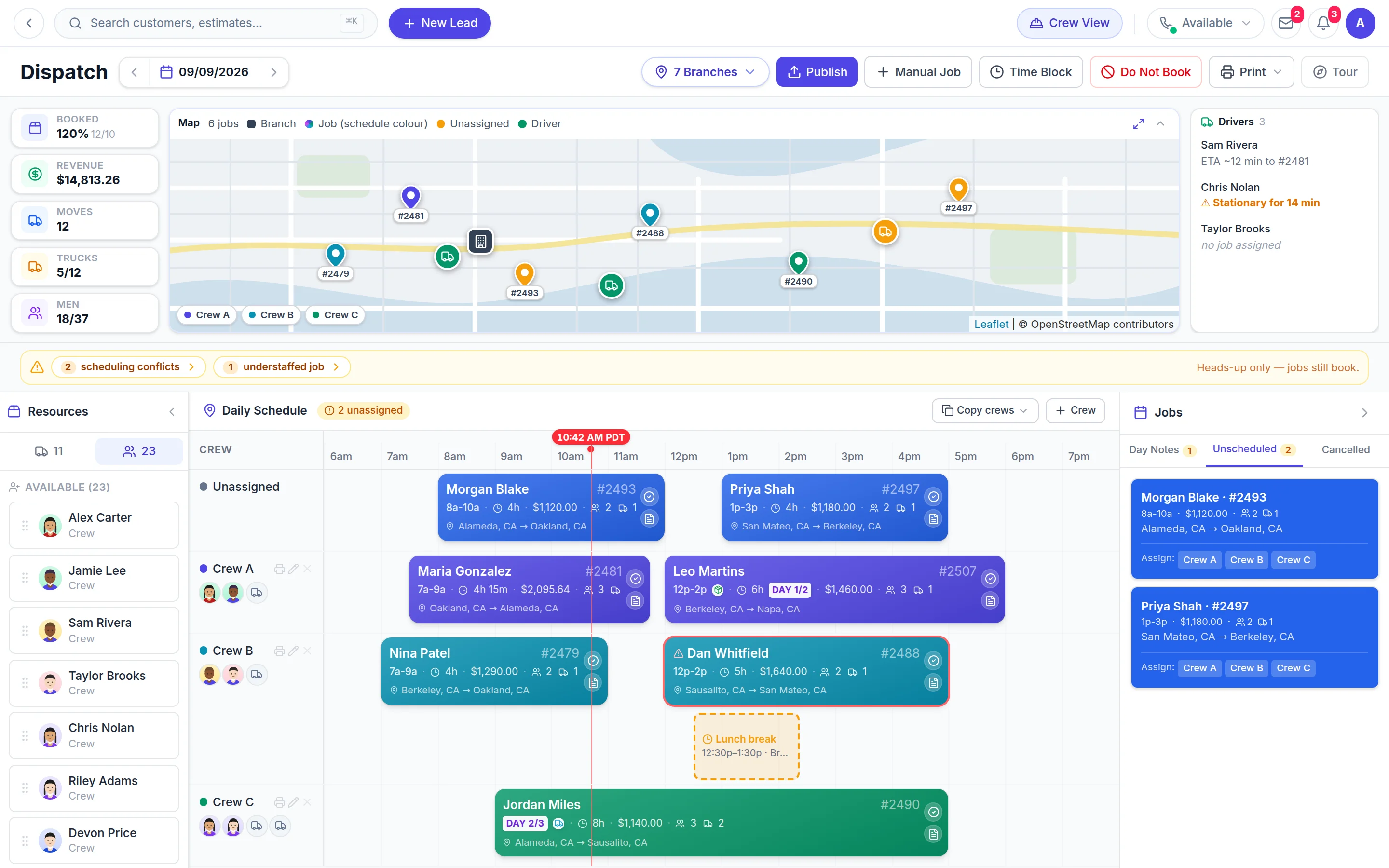
Task: Open the Available status dropdown
Action: [x=1205, y=23]
